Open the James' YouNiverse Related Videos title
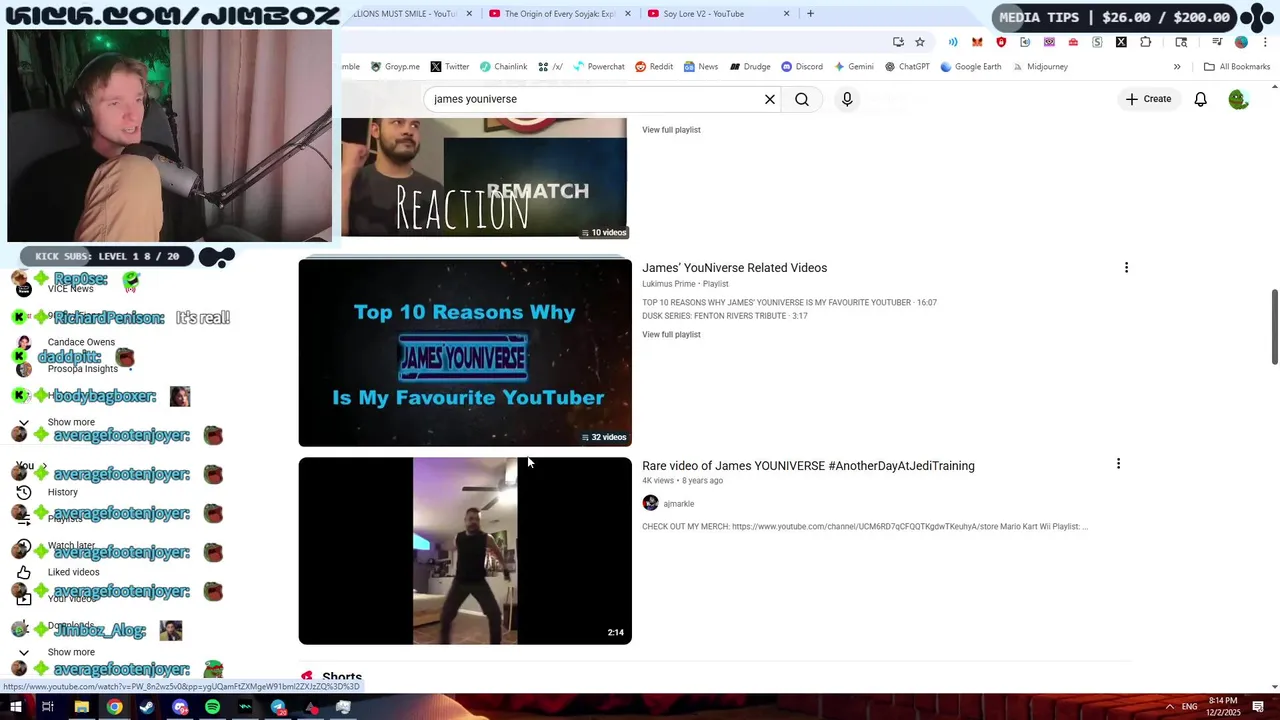 tap(734, 268)
